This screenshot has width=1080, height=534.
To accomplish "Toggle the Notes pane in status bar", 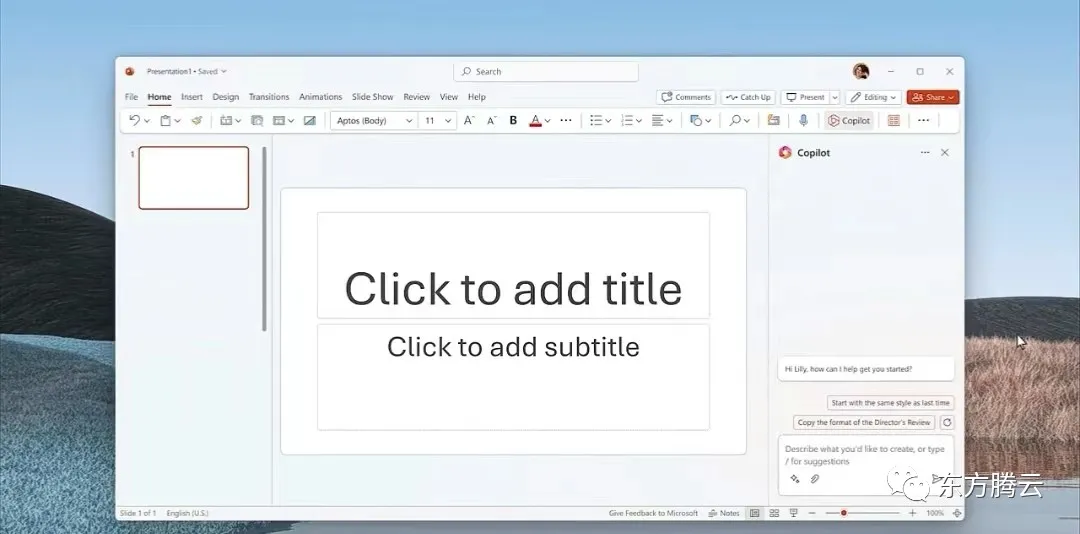I will pyautogui.click(x=724, y=513).
